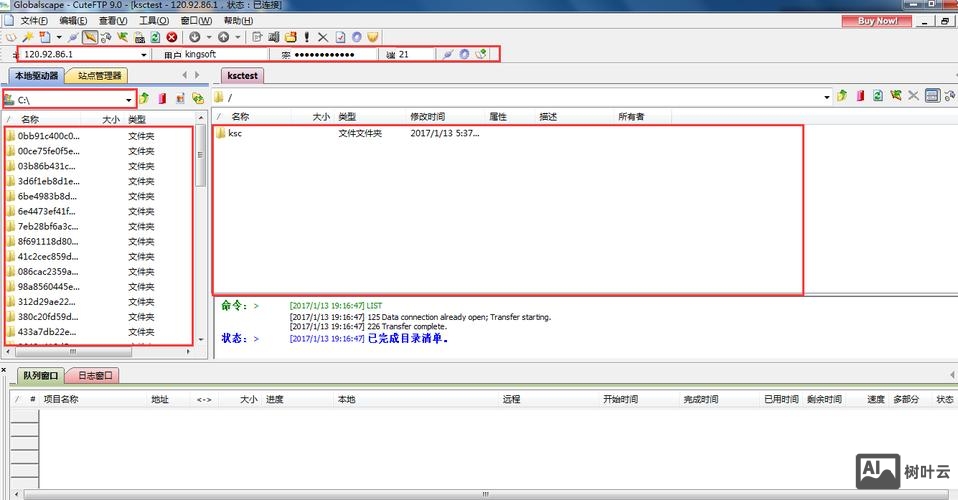Image resolution: width=958 pixels, height=500 pixels.
Task: Refresh the remote directory listing
Action: [877, 96]
